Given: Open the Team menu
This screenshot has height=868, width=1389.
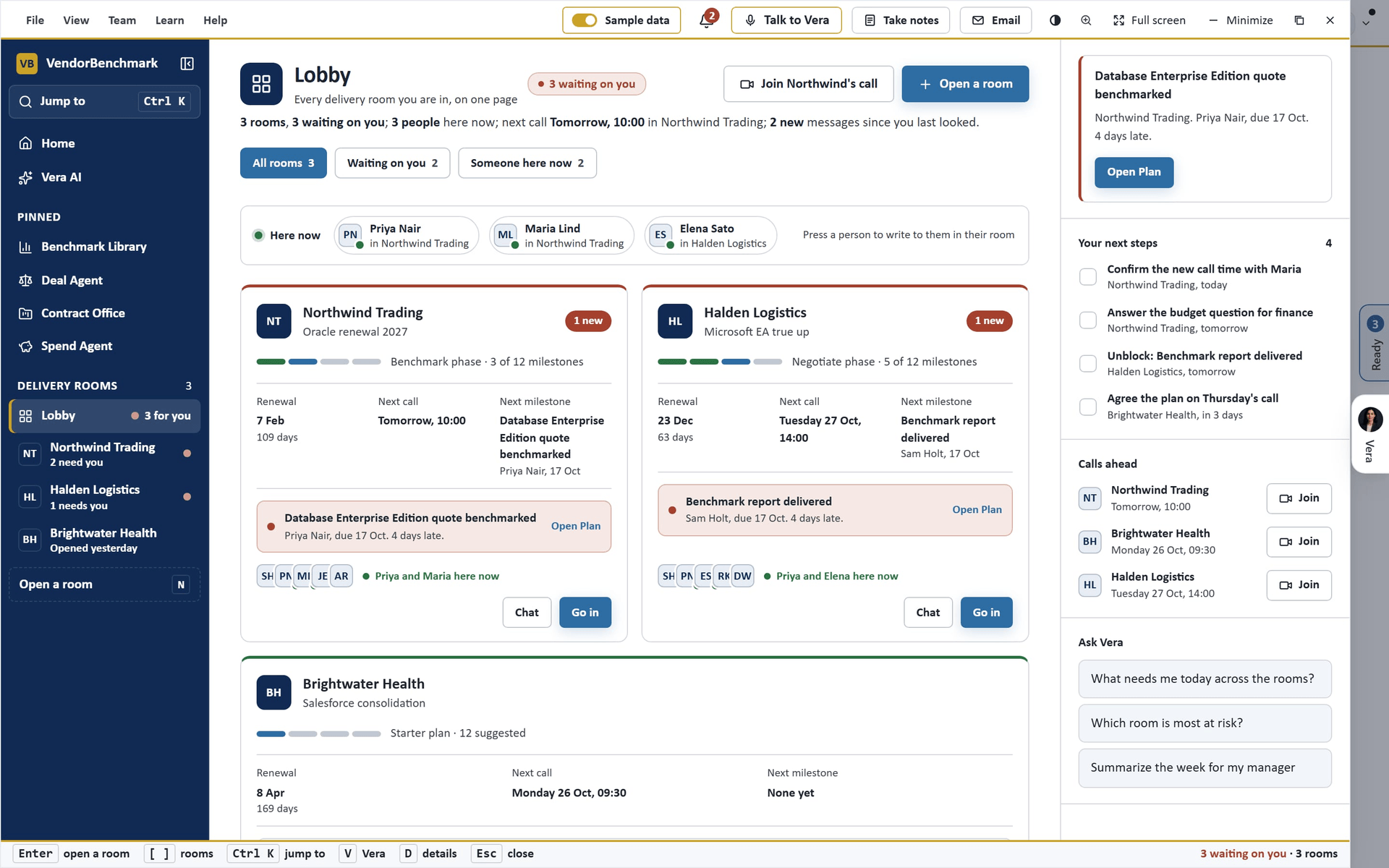Looking at the screenshot, I should [x=122, y=20].
